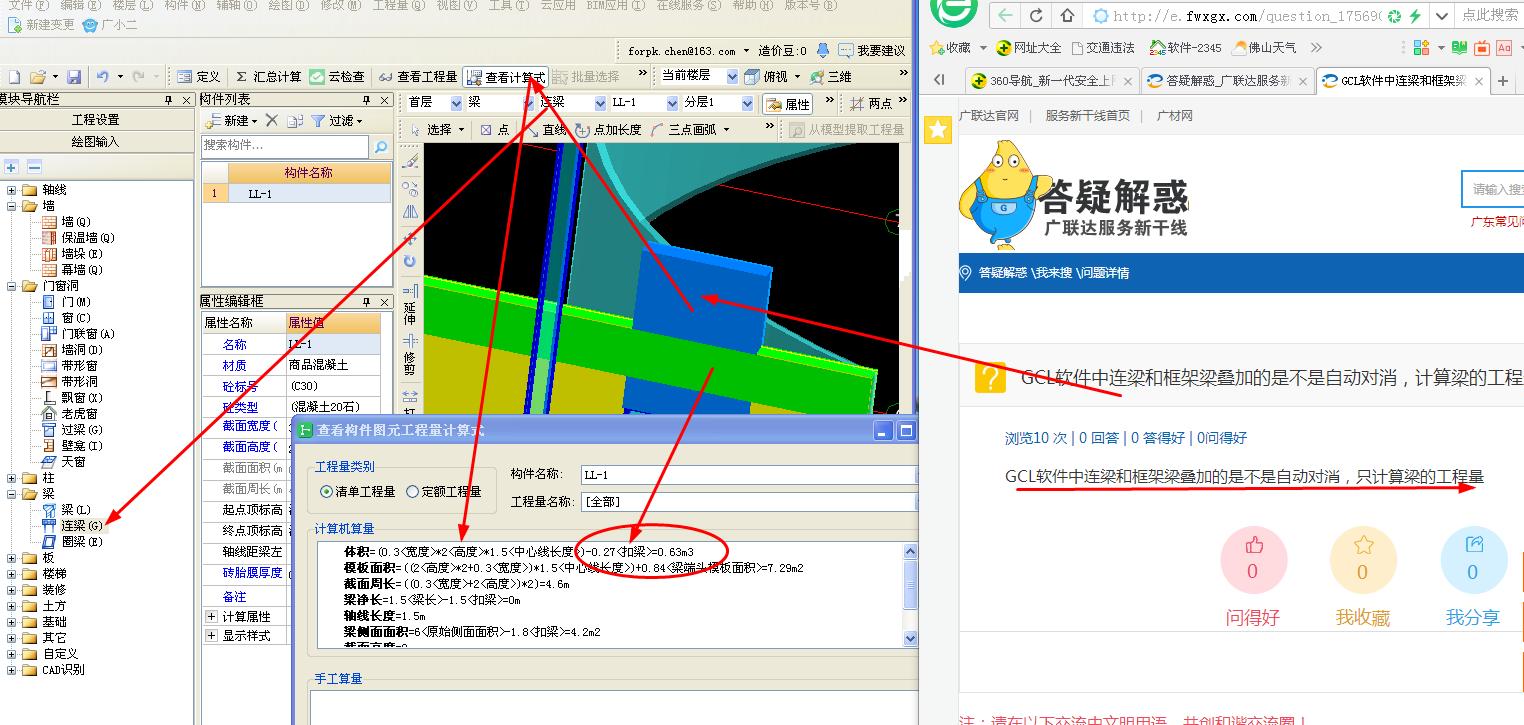
Task: Select LL-1 row in component list
Action: pyautogui.click(x=297, y=194)
